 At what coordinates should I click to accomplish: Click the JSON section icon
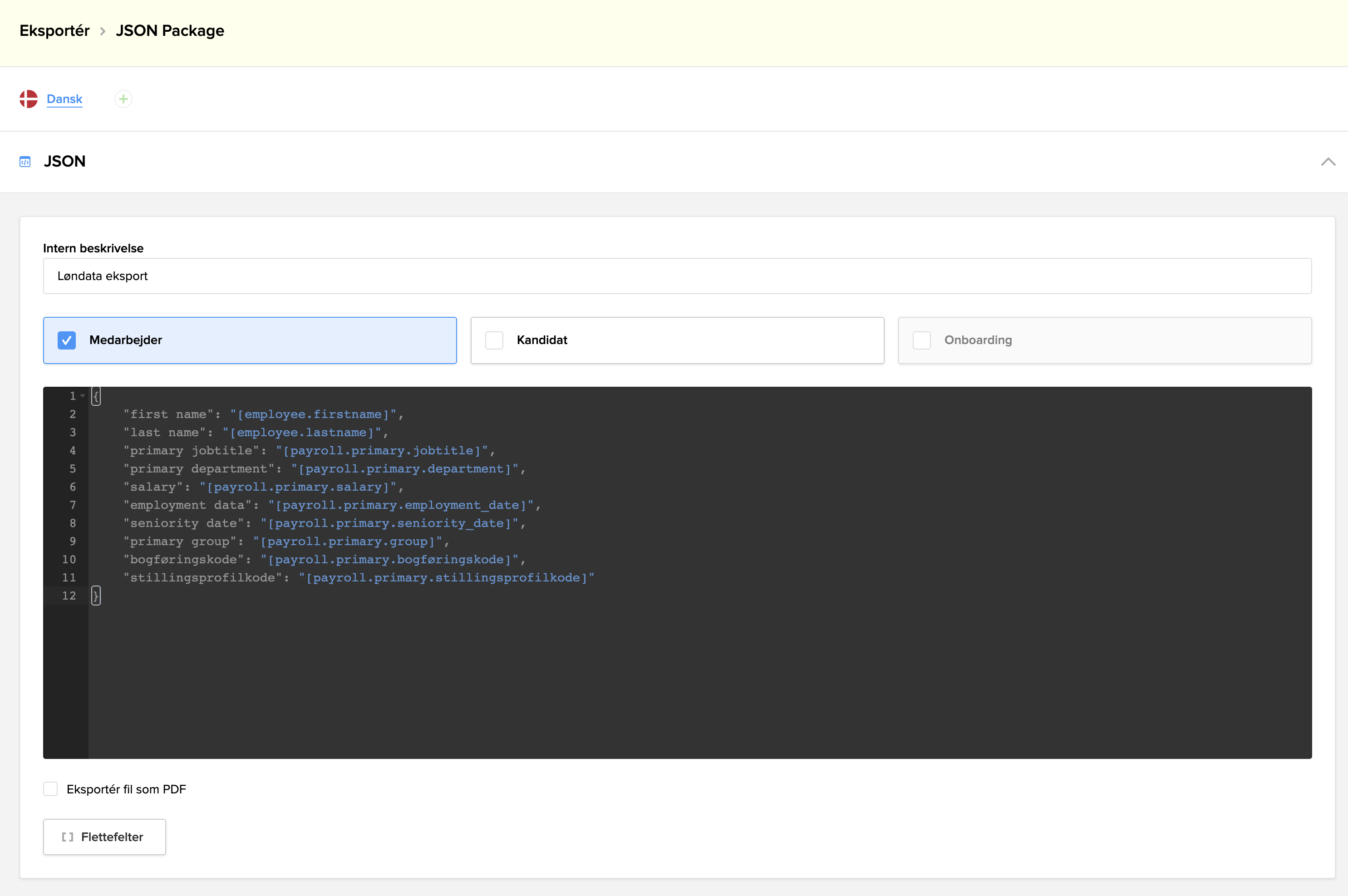point(25,162)
